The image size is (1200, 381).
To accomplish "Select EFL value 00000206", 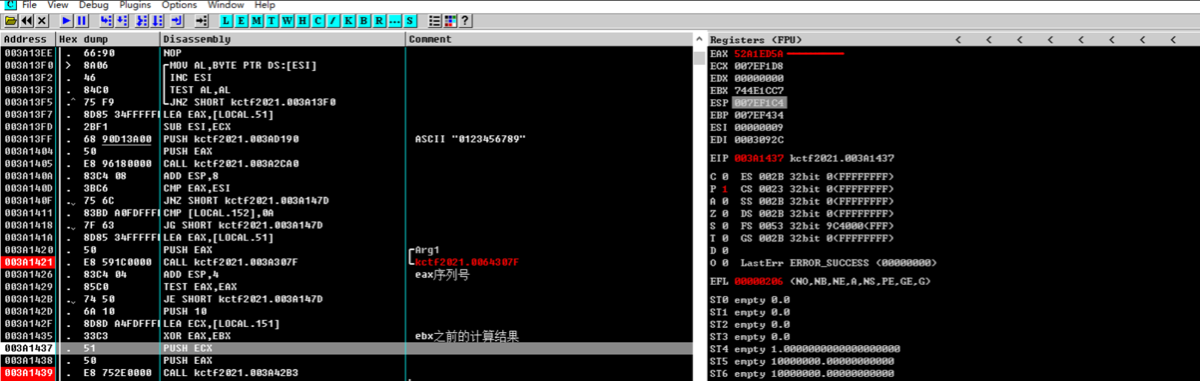I will [x=758, y=281].
